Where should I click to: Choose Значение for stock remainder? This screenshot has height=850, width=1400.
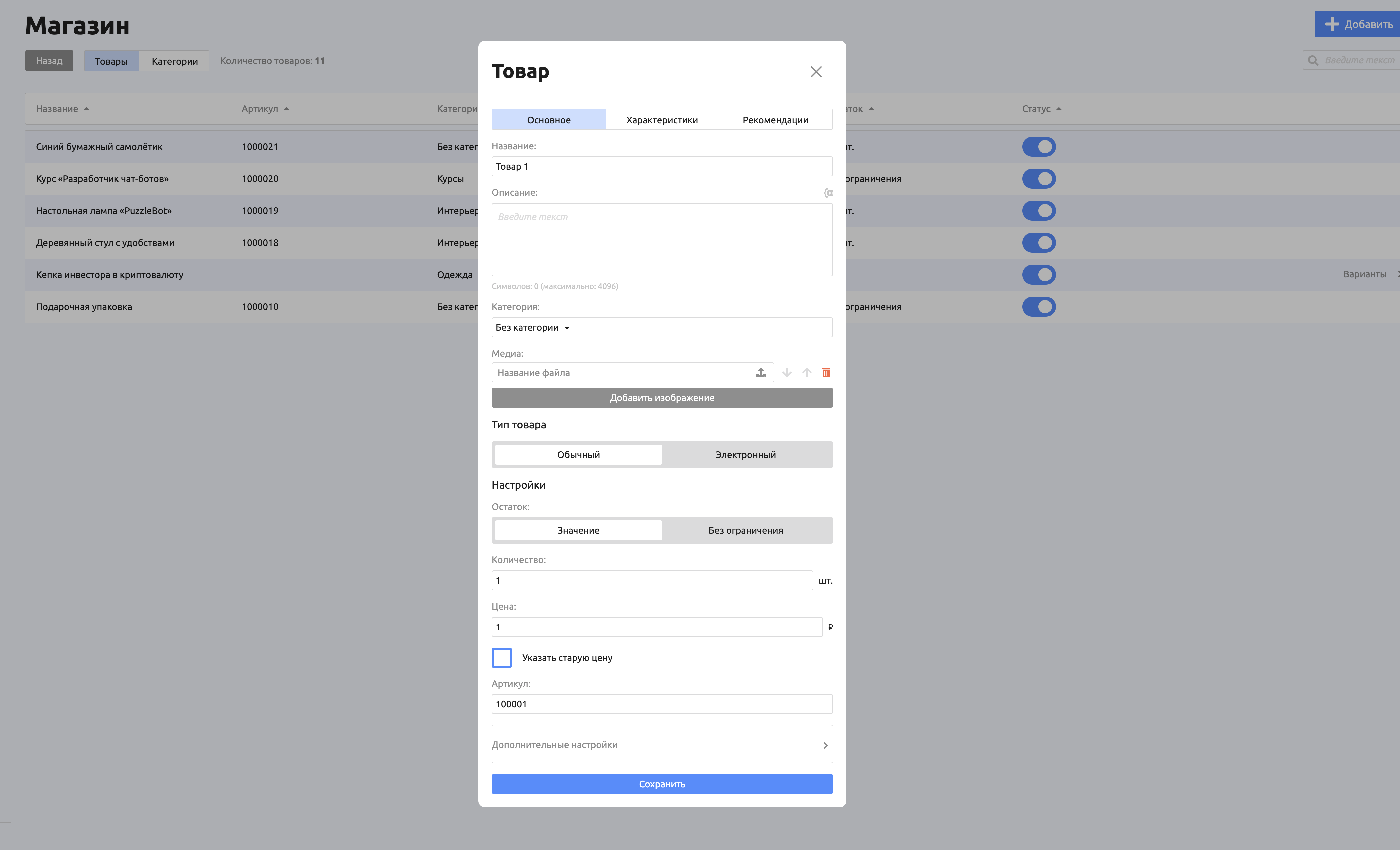coord(578,530)
